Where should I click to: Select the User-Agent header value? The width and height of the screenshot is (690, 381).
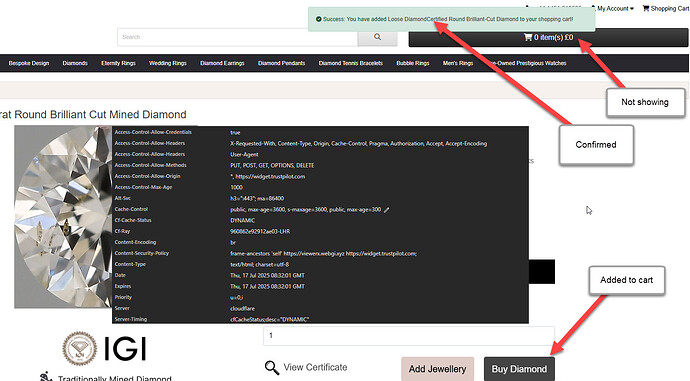click(x=244, y=154)
